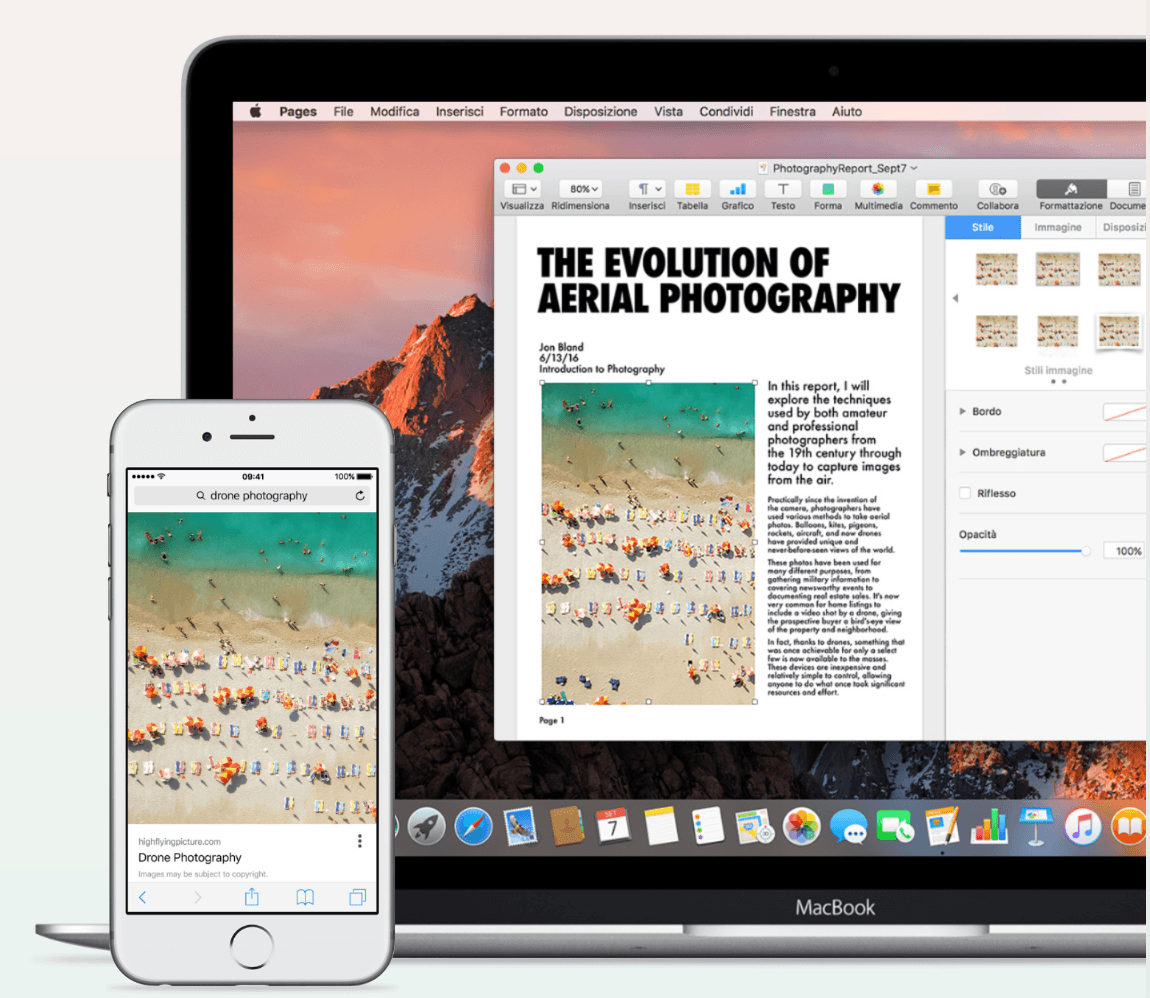
Task: Open the Finestra menu
Action: click(792, 111)
